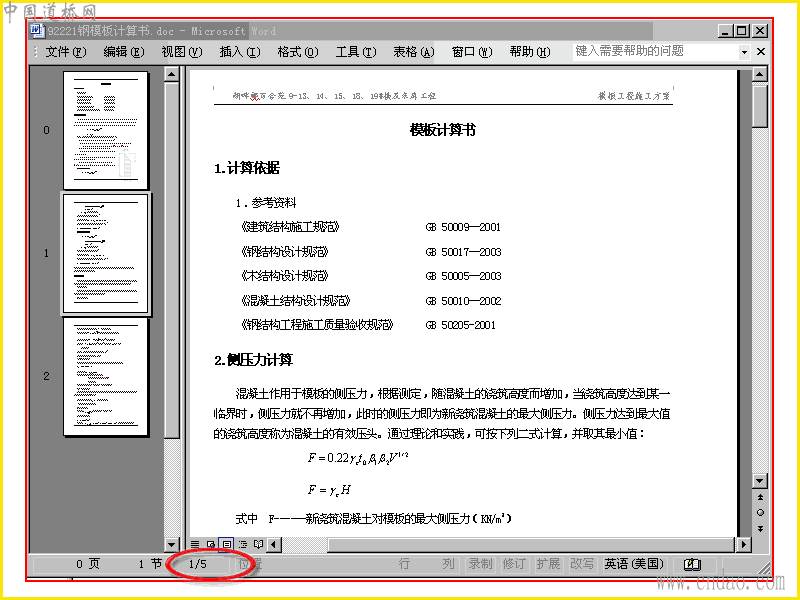The height and width of the screenshot is (600, 800).
Task: Open the 格式(O) menu
Action: pyautogui.click(x=297, y=52)
